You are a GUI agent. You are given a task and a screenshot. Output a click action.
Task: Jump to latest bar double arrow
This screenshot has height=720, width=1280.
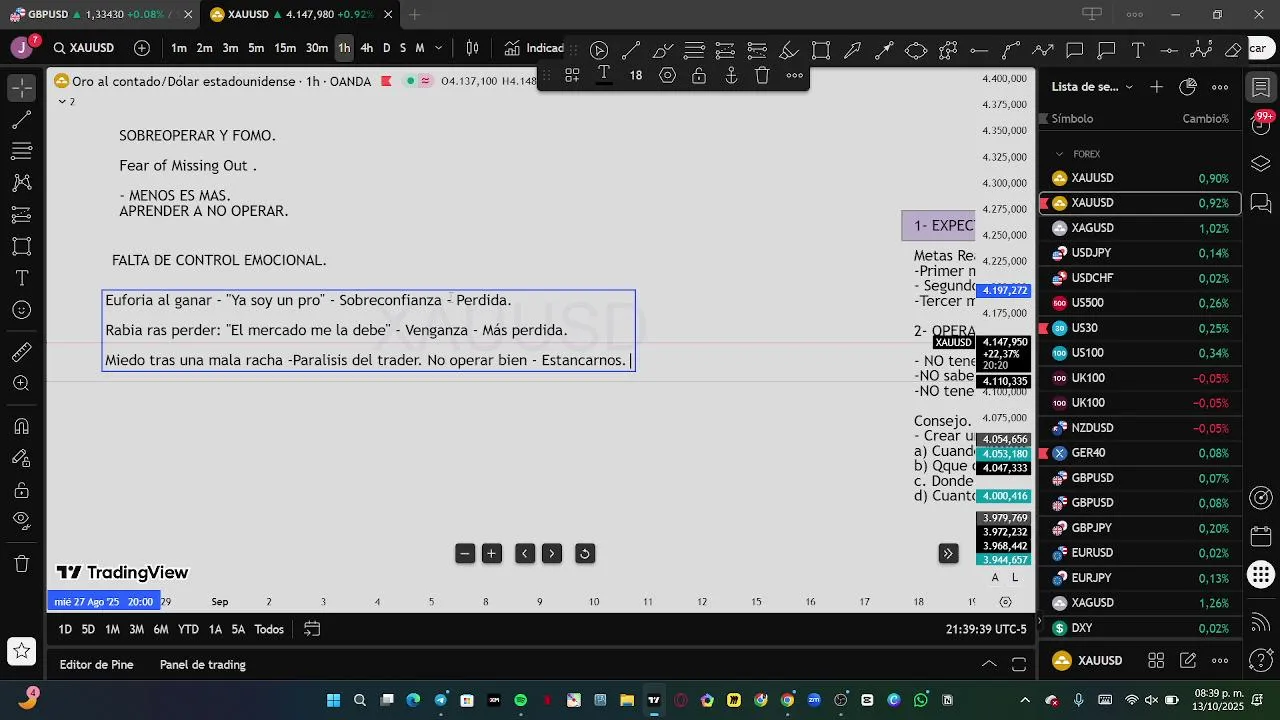(948, 553)
